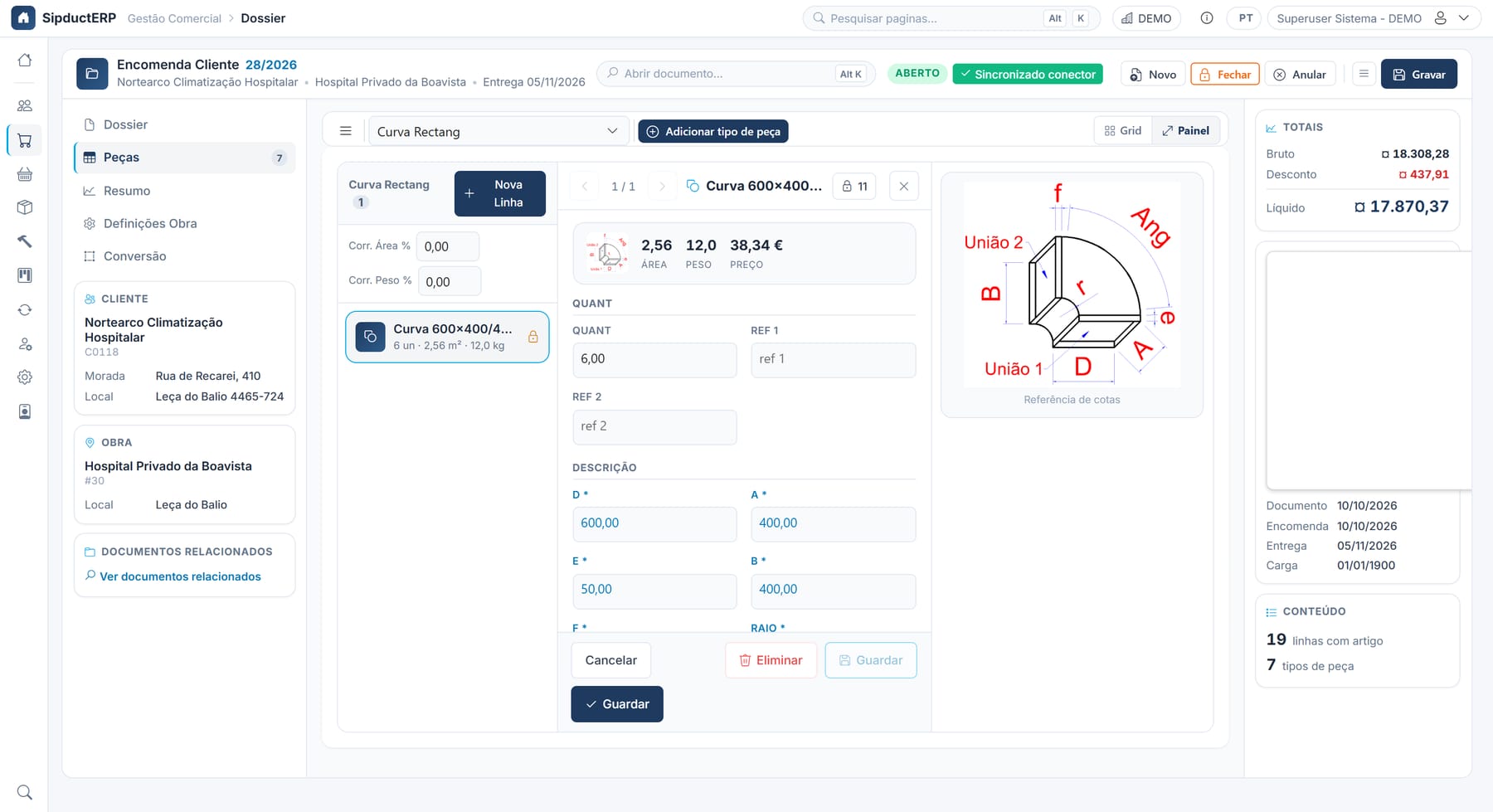Image resolution: width=1493 pixels, height=812 pixels.
Task: Open the Superuser Sistema user menu
Action: pos(1374,18)
